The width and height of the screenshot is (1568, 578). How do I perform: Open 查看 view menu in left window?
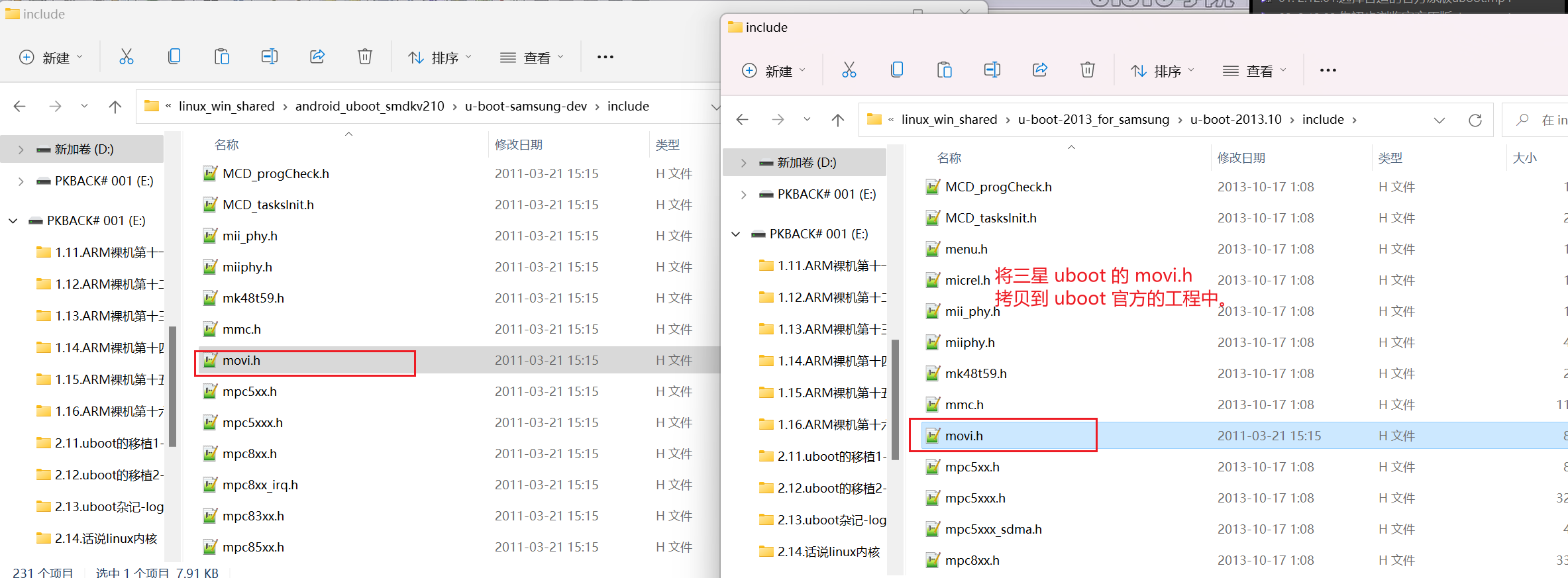pyautogui.click(x=532, y=58)
